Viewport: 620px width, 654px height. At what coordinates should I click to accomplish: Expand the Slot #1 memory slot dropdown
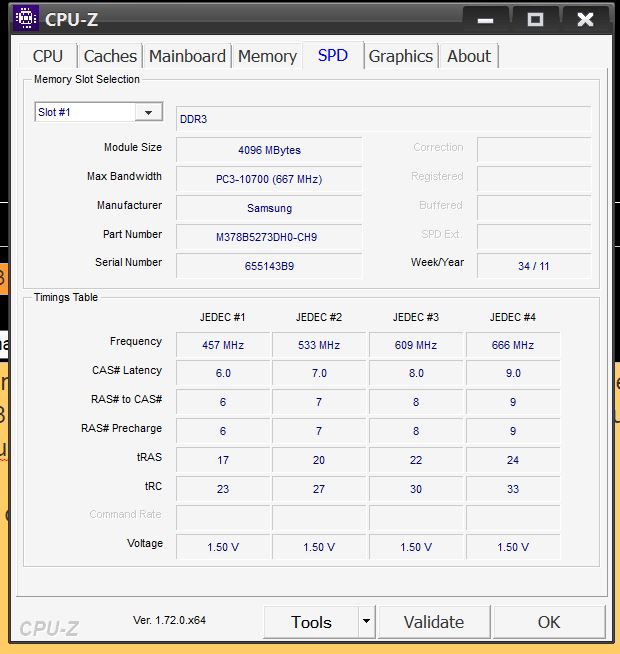[x=148, y=112]
